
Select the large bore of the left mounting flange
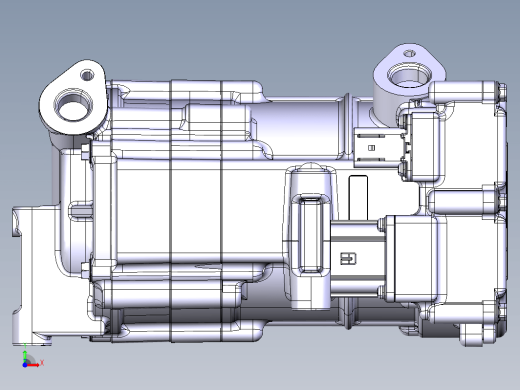tap(73, 106)
